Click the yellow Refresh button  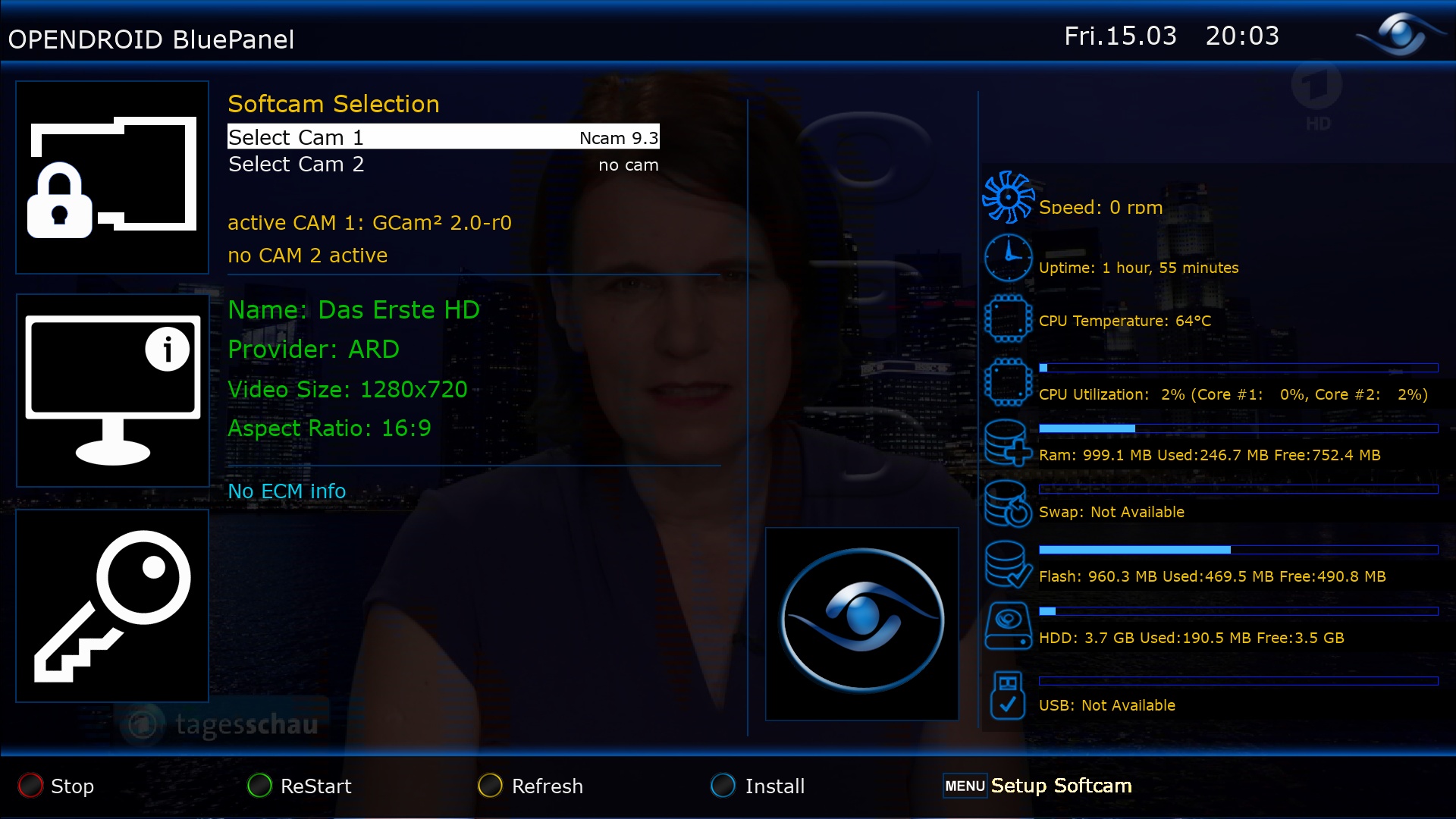point(531,786)
